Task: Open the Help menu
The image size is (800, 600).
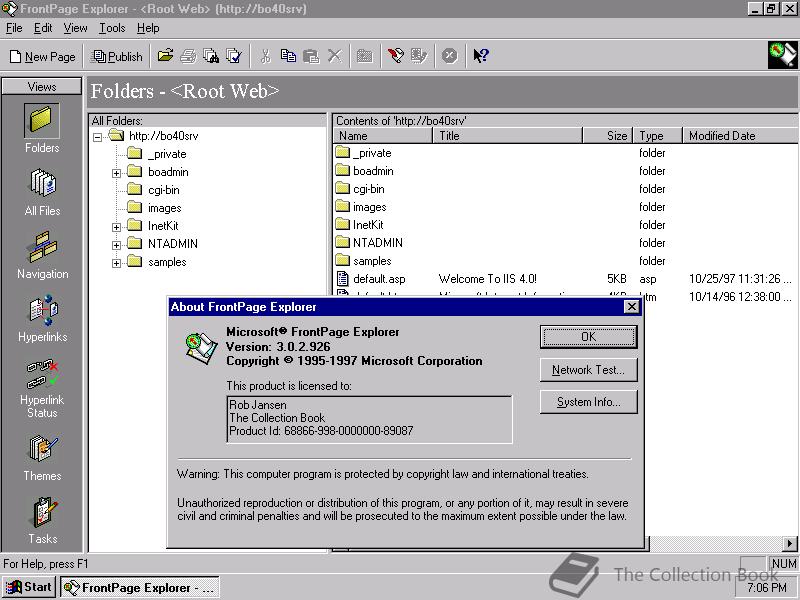Action: pos(148,28)
